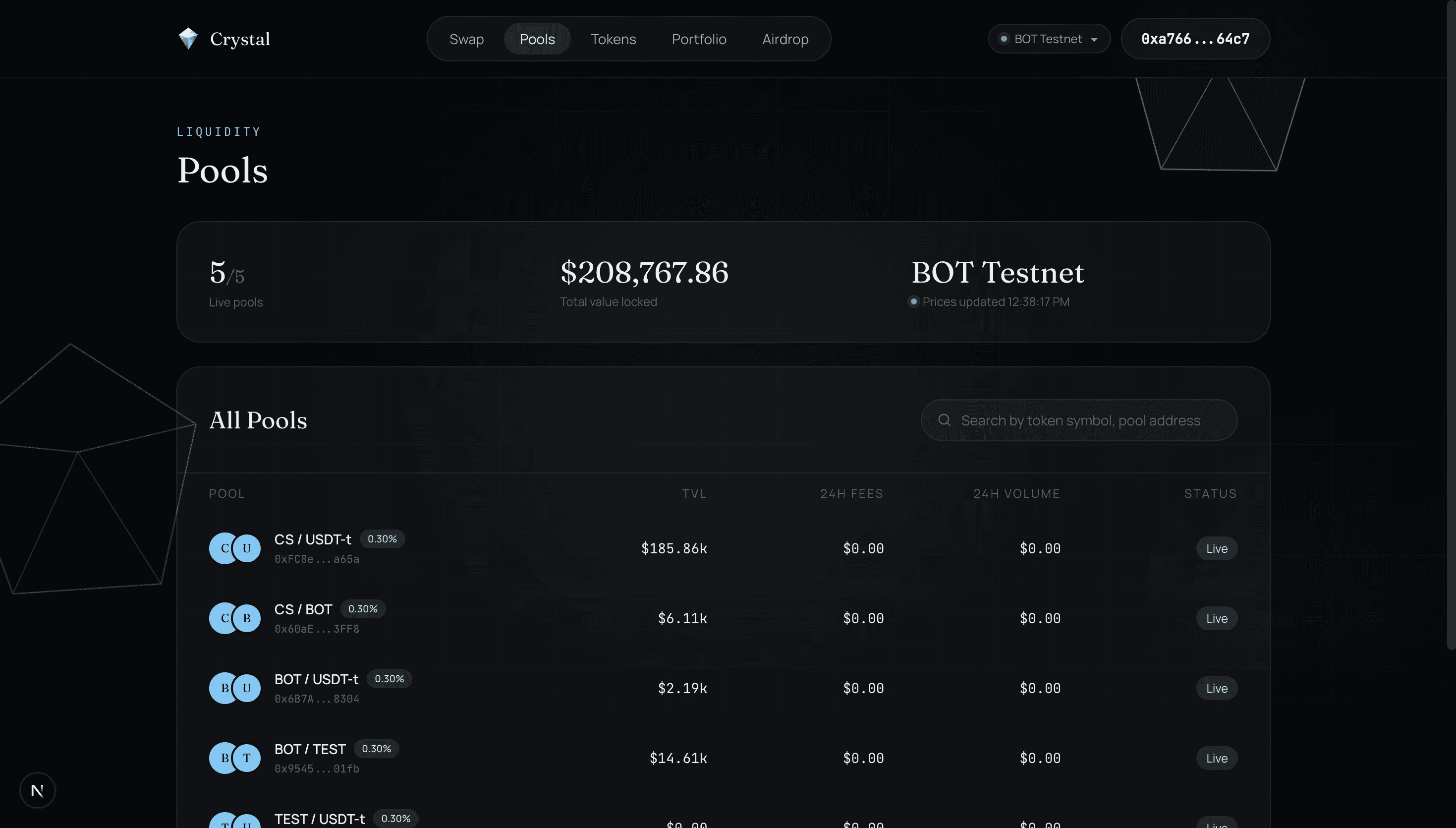
Task: Open the CS / BOT pool
Action: [723, 618]
